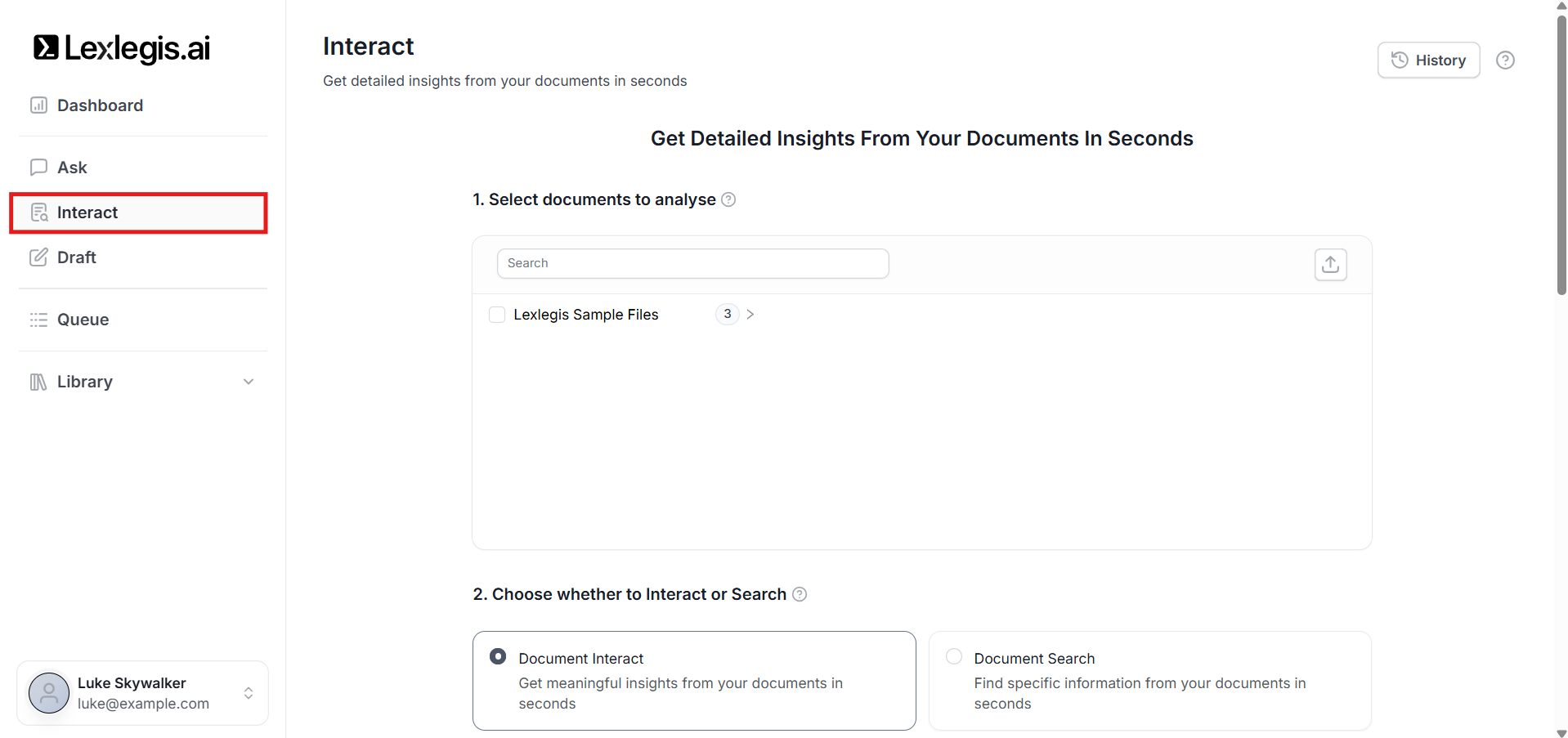Click the upload documents icon
Image resolution: width=1568 pixels, height=738 pixels.
pos(1330,265)
